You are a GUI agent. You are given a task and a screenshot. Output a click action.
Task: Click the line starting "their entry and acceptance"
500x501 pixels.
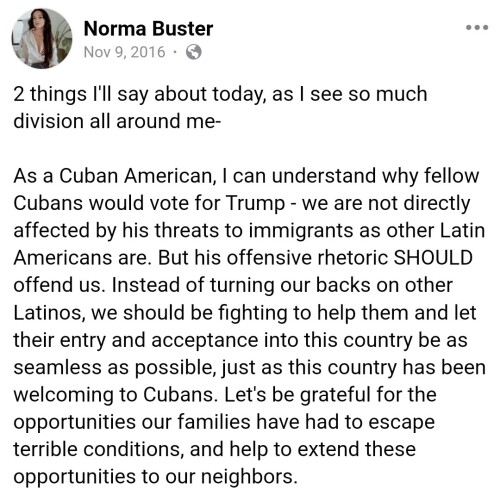pos(240,340)
